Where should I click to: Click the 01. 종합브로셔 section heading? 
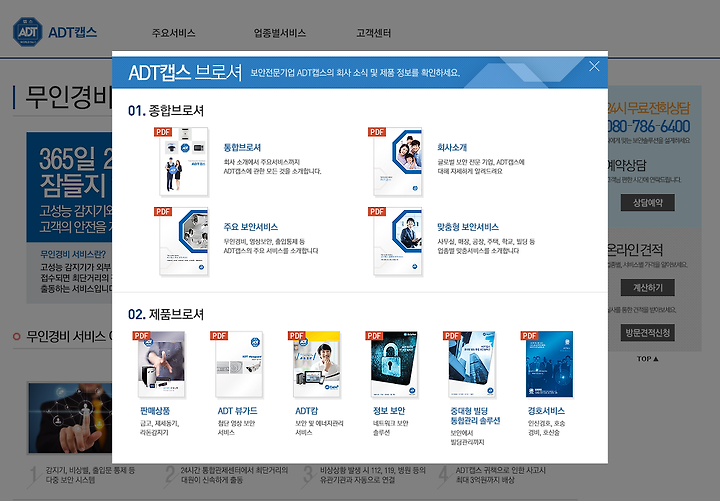pos(166,111)
